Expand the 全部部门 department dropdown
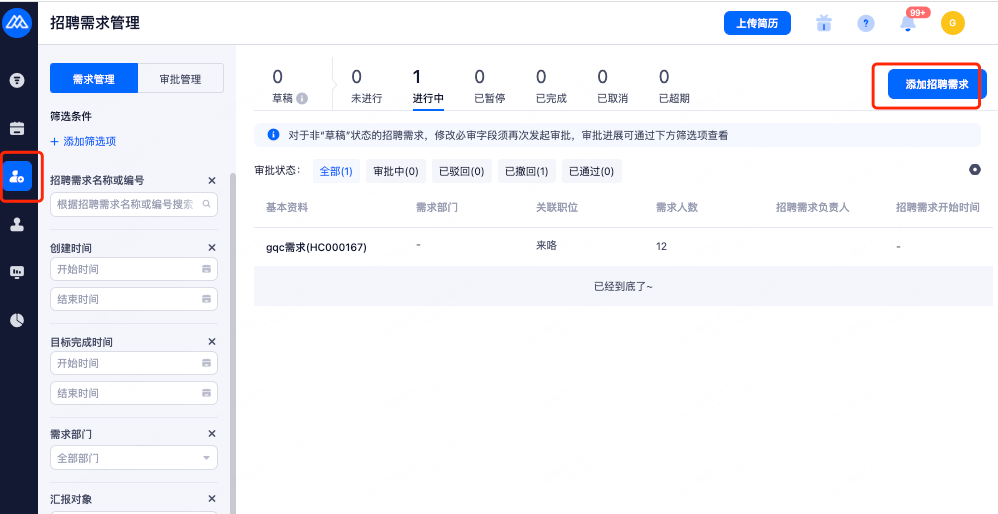Image resolution: width=998 pixels, height=514 pixels. pyautogui.click(x=134, y=458)
